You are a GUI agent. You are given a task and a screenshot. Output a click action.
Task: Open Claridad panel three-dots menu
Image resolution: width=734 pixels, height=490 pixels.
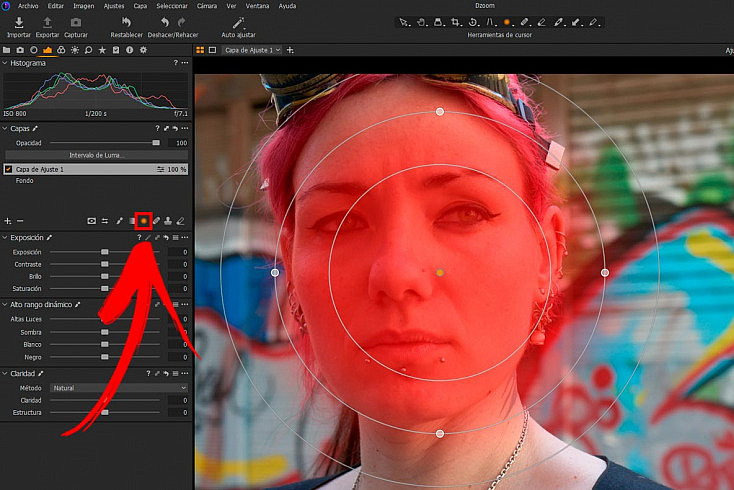[x=185, y=373]
